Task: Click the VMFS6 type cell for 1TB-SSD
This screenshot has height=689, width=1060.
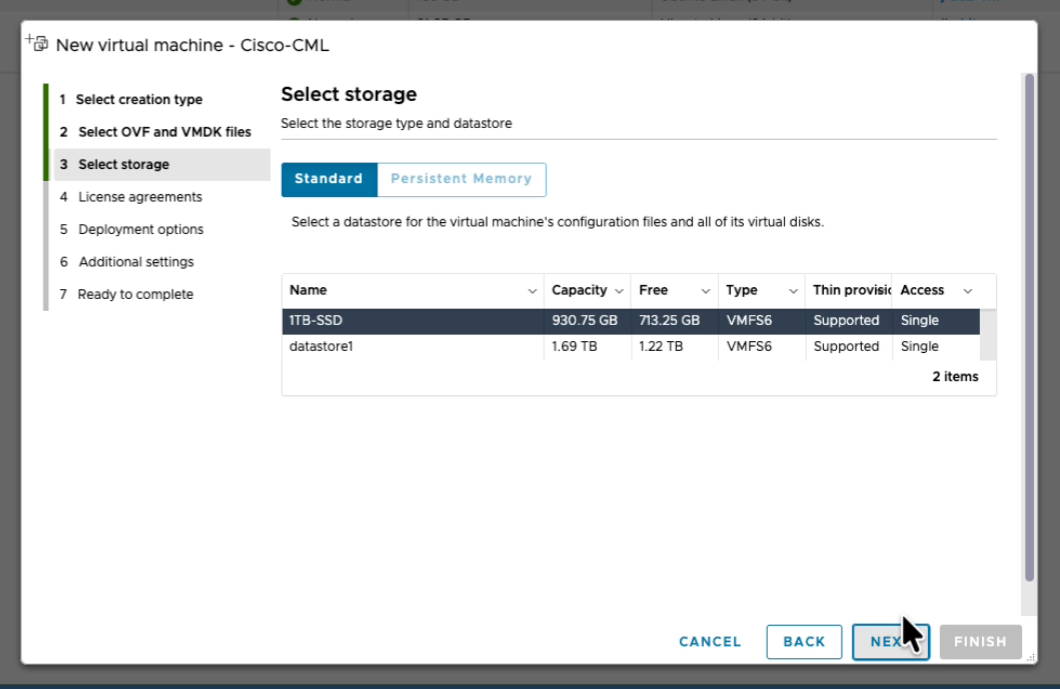Action: [749, 320]
